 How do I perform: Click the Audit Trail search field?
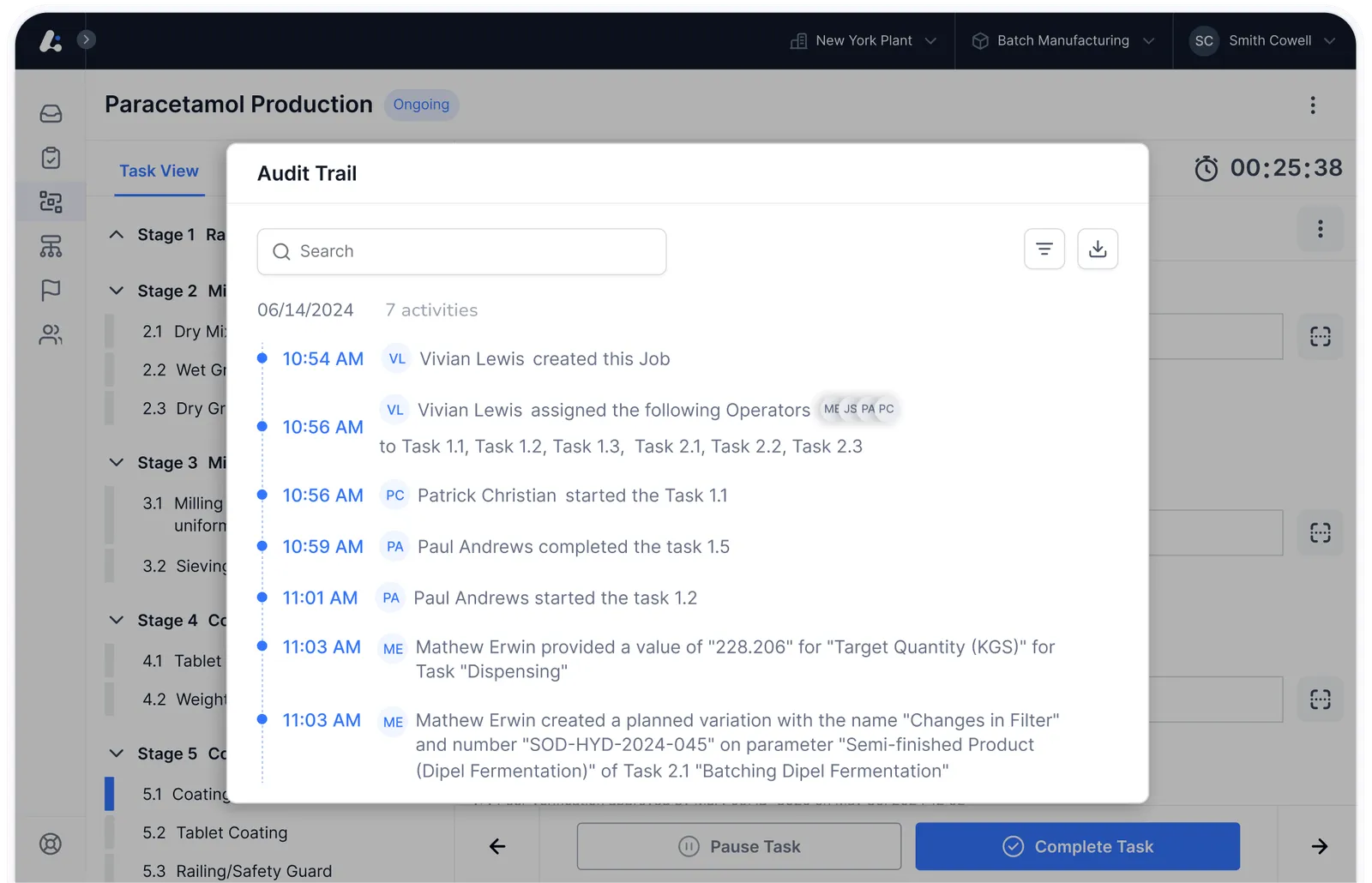coord(461,251)
